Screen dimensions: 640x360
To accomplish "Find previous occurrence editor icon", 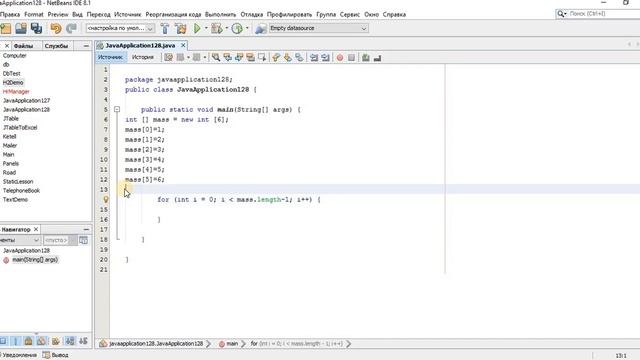I will pos(227,58).
